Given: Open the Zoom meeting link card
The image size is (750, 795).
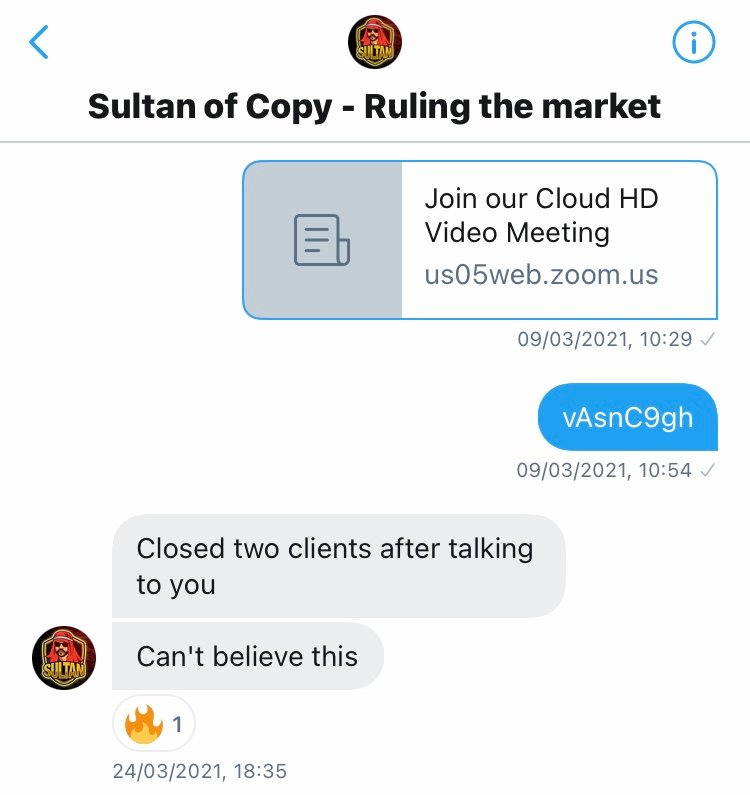Looking at the screenshot, I should coord(480,240).
